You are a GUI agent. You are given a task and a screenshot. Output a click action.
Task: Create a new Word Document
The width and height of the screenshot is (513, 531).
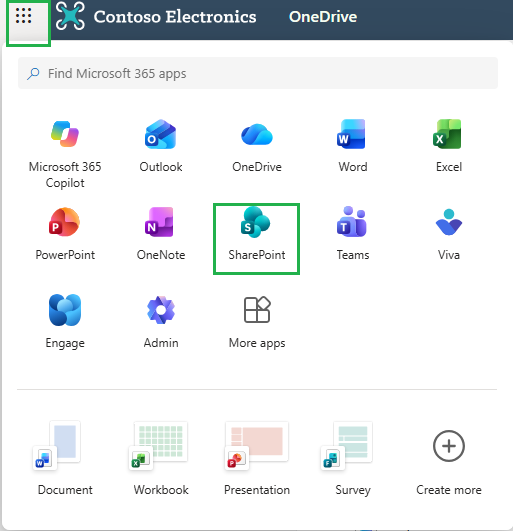[x=65, y=459]
